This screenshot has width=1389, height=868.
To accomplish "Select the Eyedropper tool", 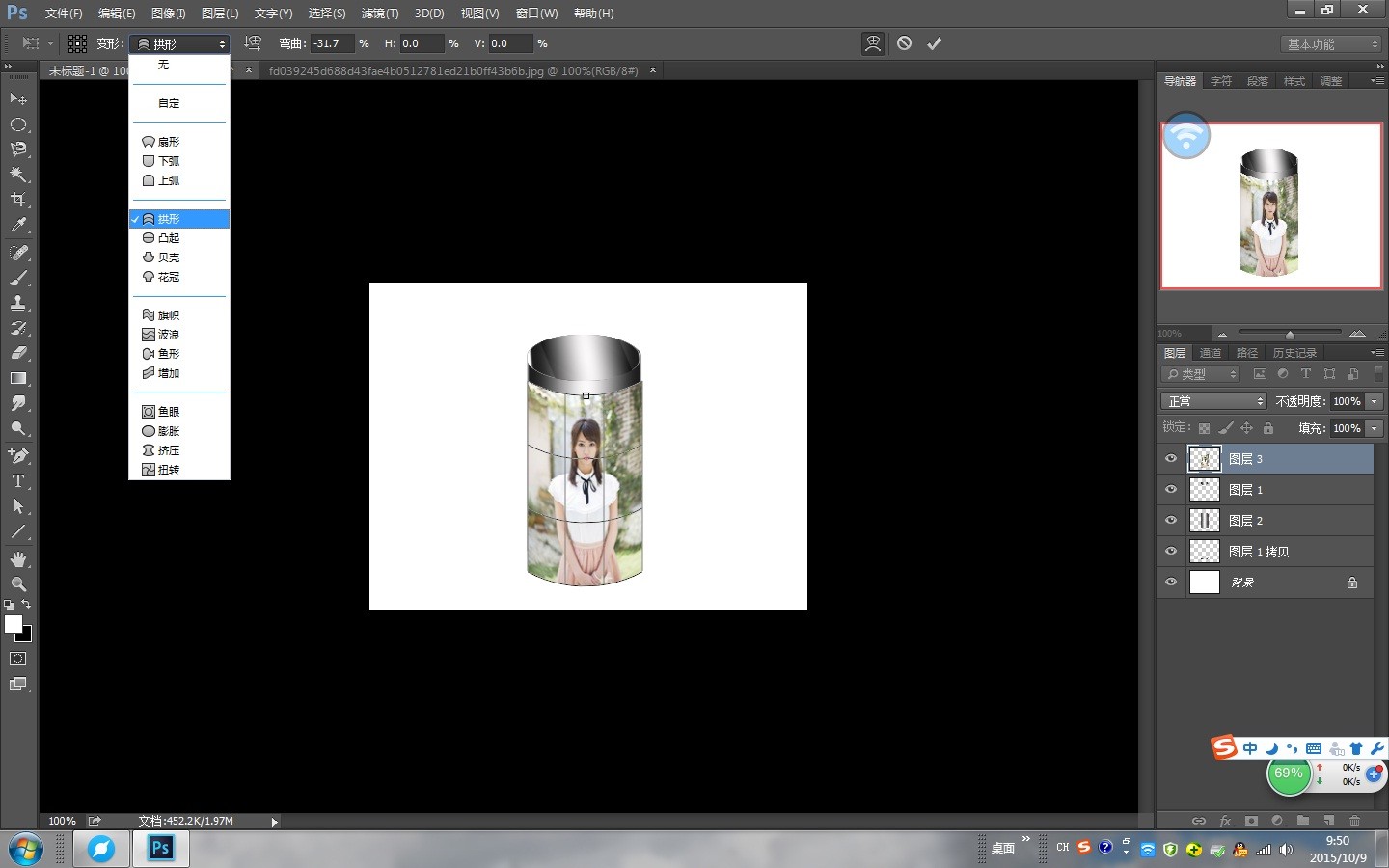I will pos(18,226).
